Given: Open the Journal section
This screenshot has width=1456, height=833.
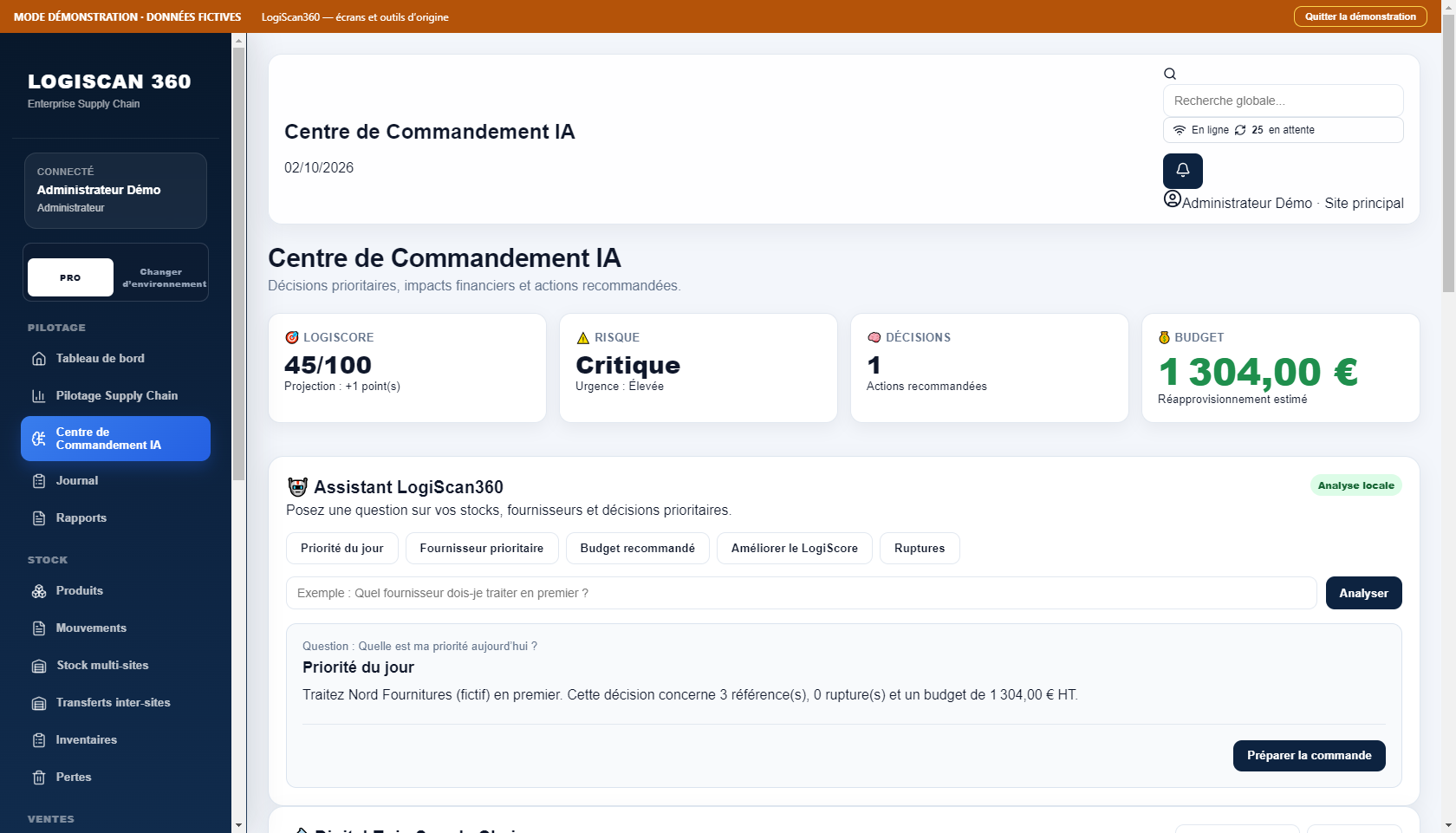Looking at the screenshot, I should (115, 481).
